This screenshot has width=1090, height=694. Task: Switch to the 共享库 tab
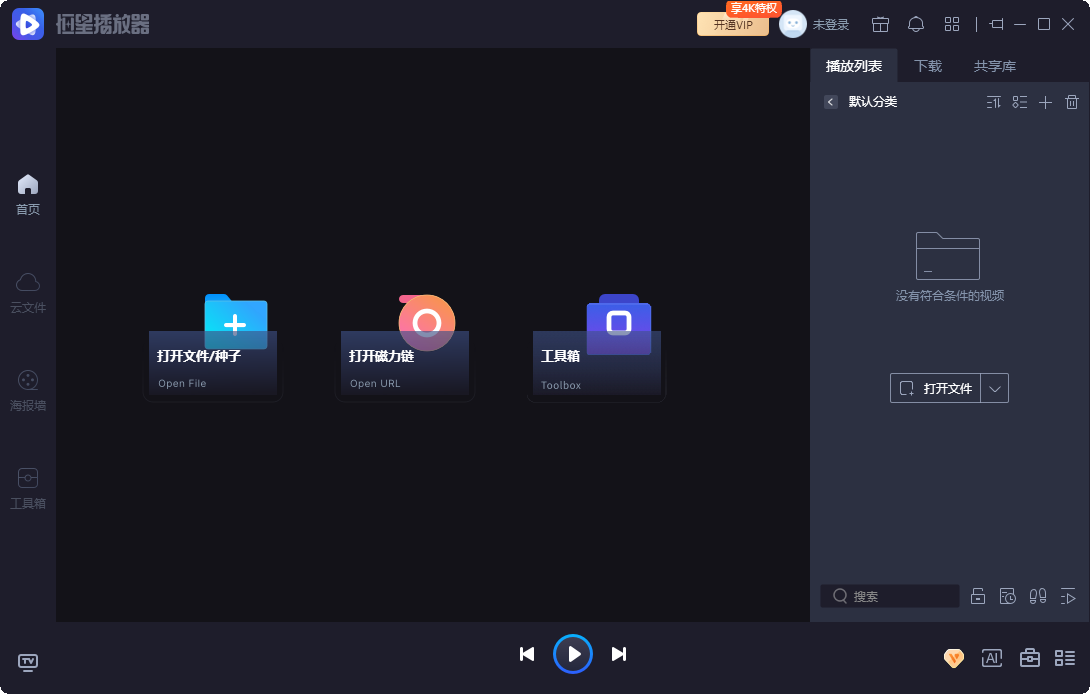pos(995,66)
